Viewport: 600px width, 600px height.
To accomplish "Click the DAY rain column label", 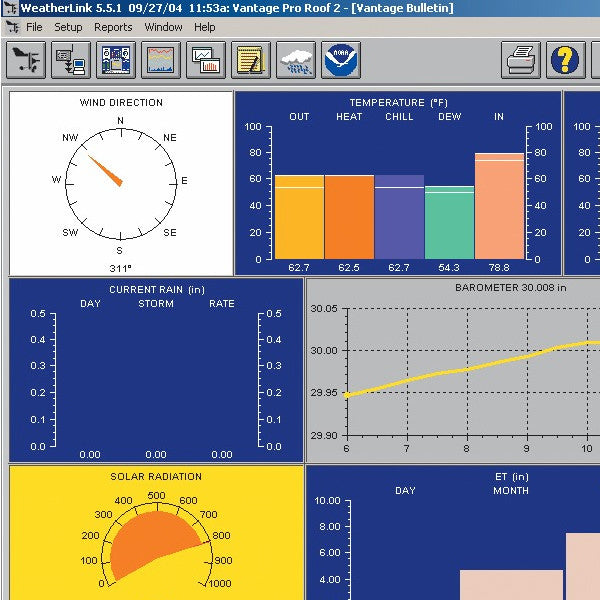I will coord(90,304).
